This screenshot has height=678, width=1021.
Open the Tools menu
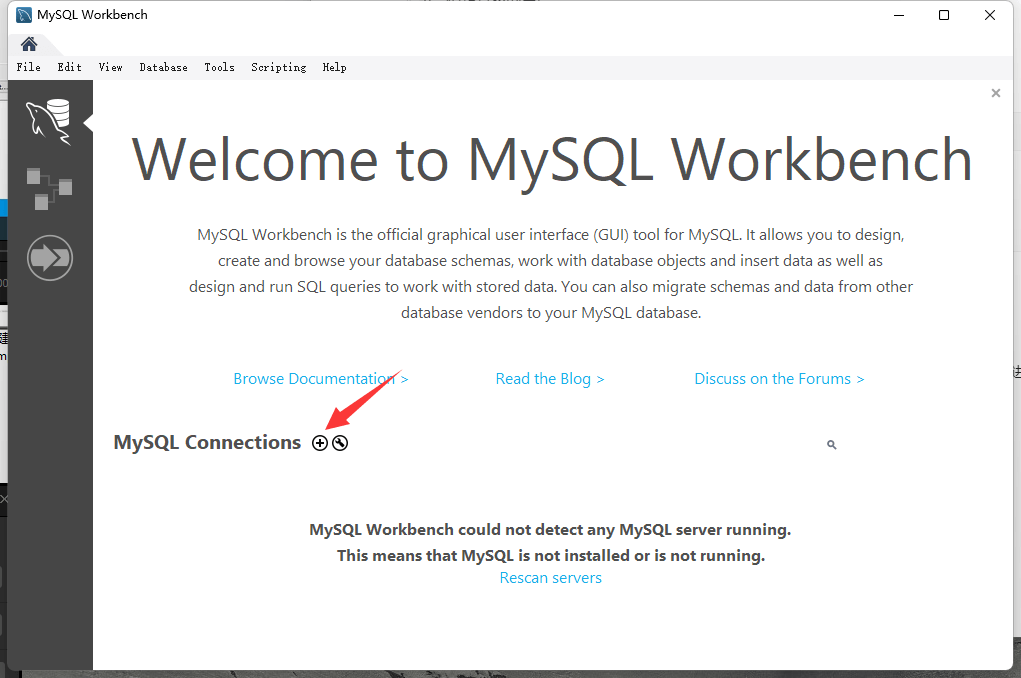click(x=219, y=67)
